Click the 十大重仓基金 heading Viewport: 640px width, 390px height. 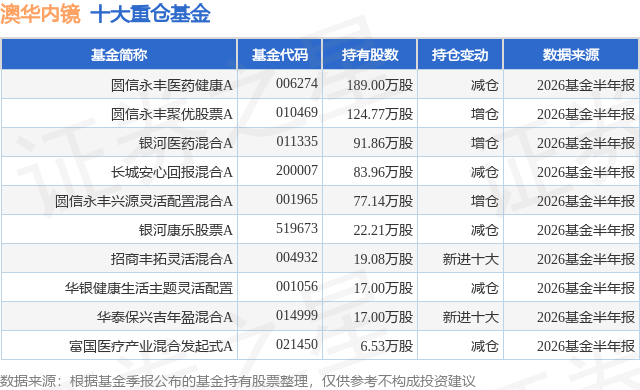(150, 14)
